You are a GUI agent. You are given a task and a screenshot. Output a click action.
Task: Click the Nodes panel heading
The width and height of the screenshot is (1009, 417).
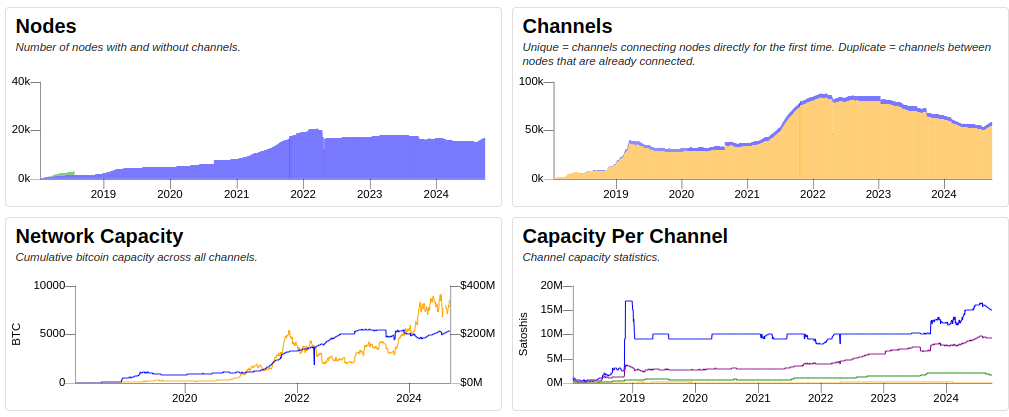pos(46,26)
